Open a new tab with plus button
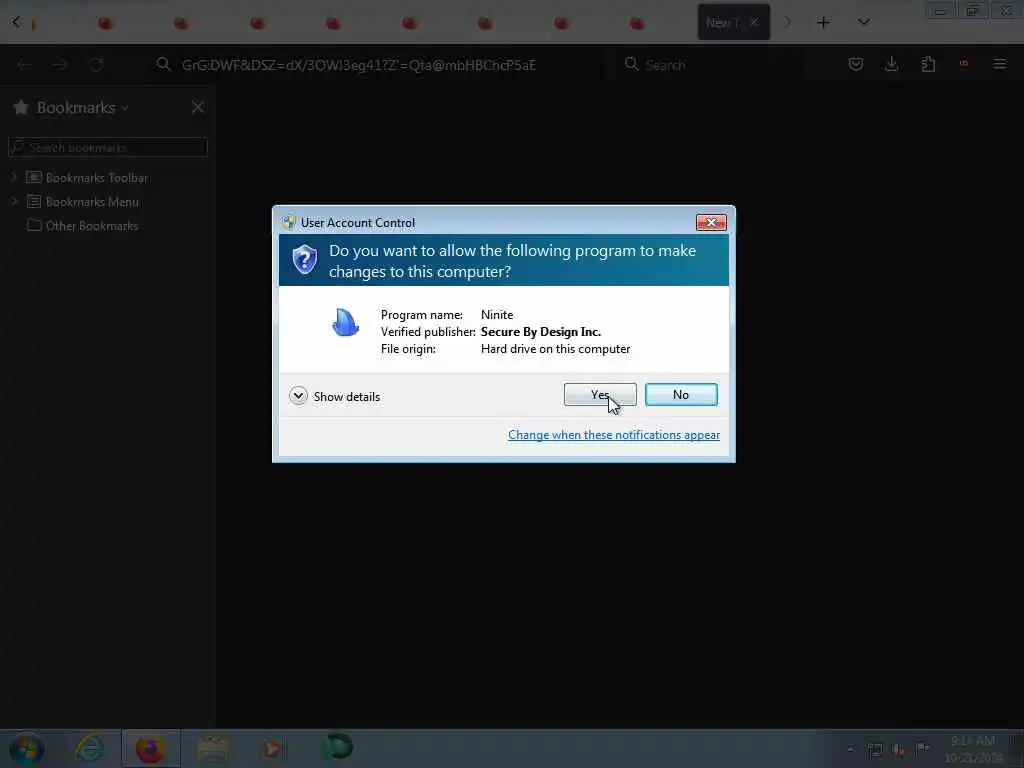 coord(824,23)
